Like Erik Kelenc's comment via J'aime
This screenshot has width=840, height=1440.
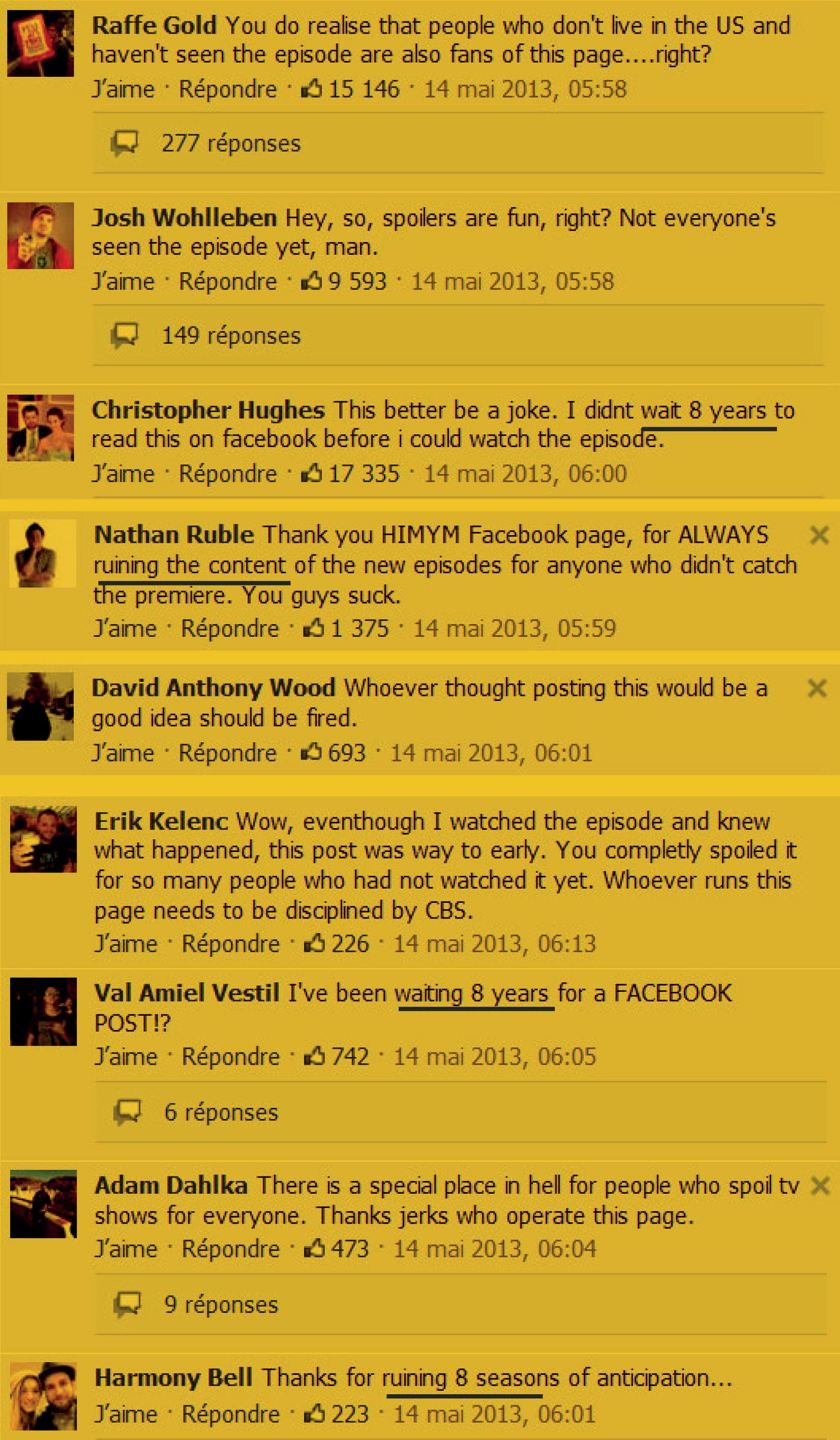tap(126, 944)
